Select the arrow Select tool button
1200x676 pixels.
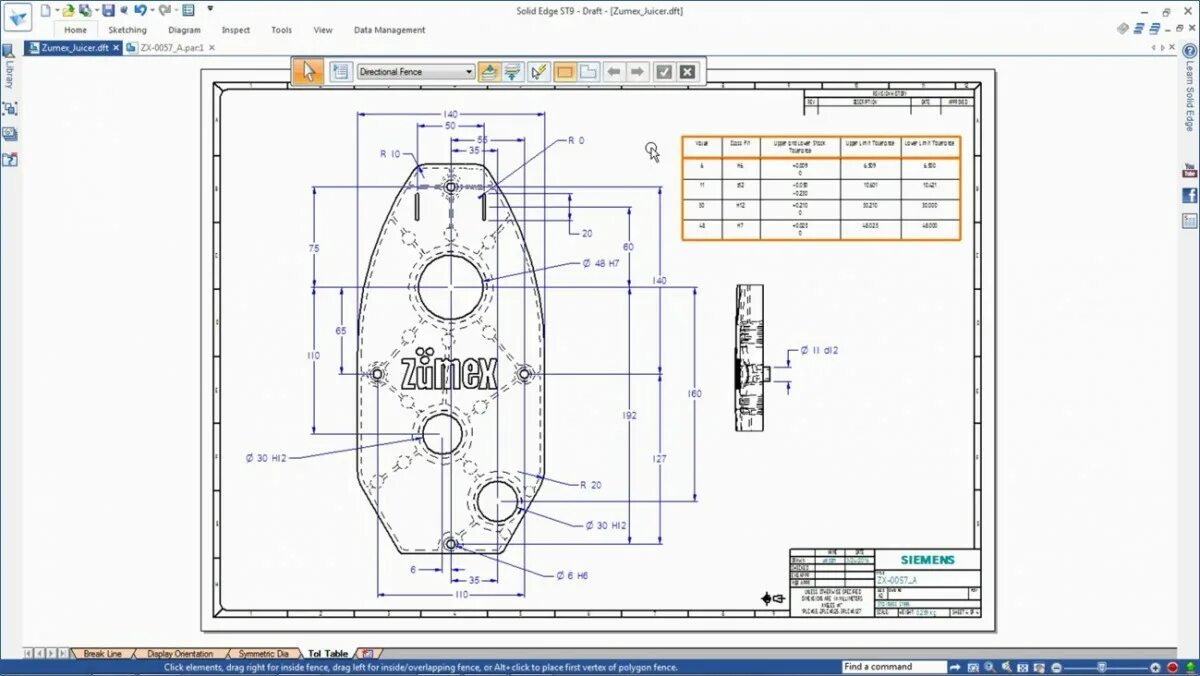pos(309,71)
